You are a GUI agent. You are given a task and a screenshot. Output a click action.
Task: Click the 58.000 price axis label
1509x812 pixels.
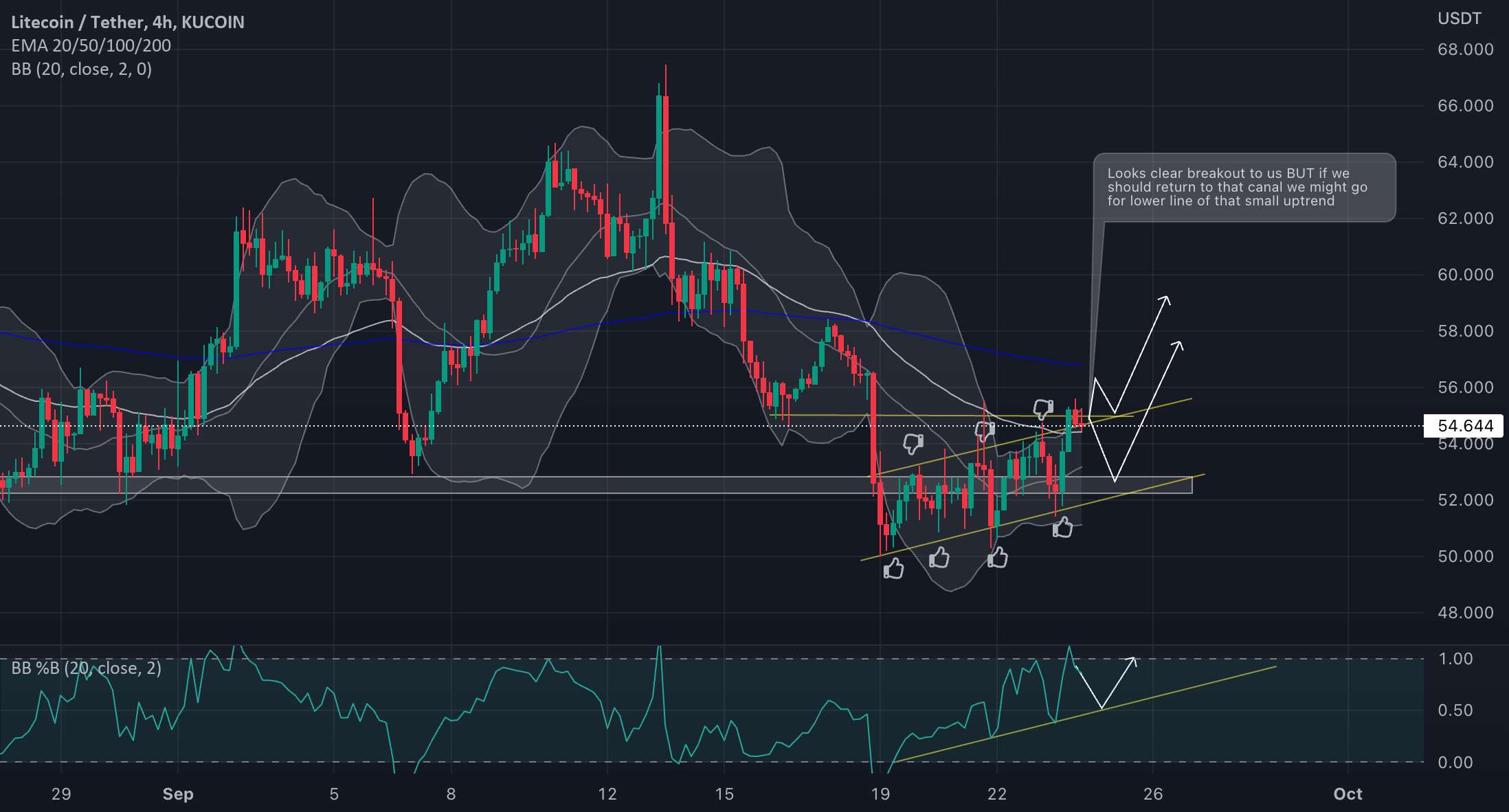click(1465, 331)
